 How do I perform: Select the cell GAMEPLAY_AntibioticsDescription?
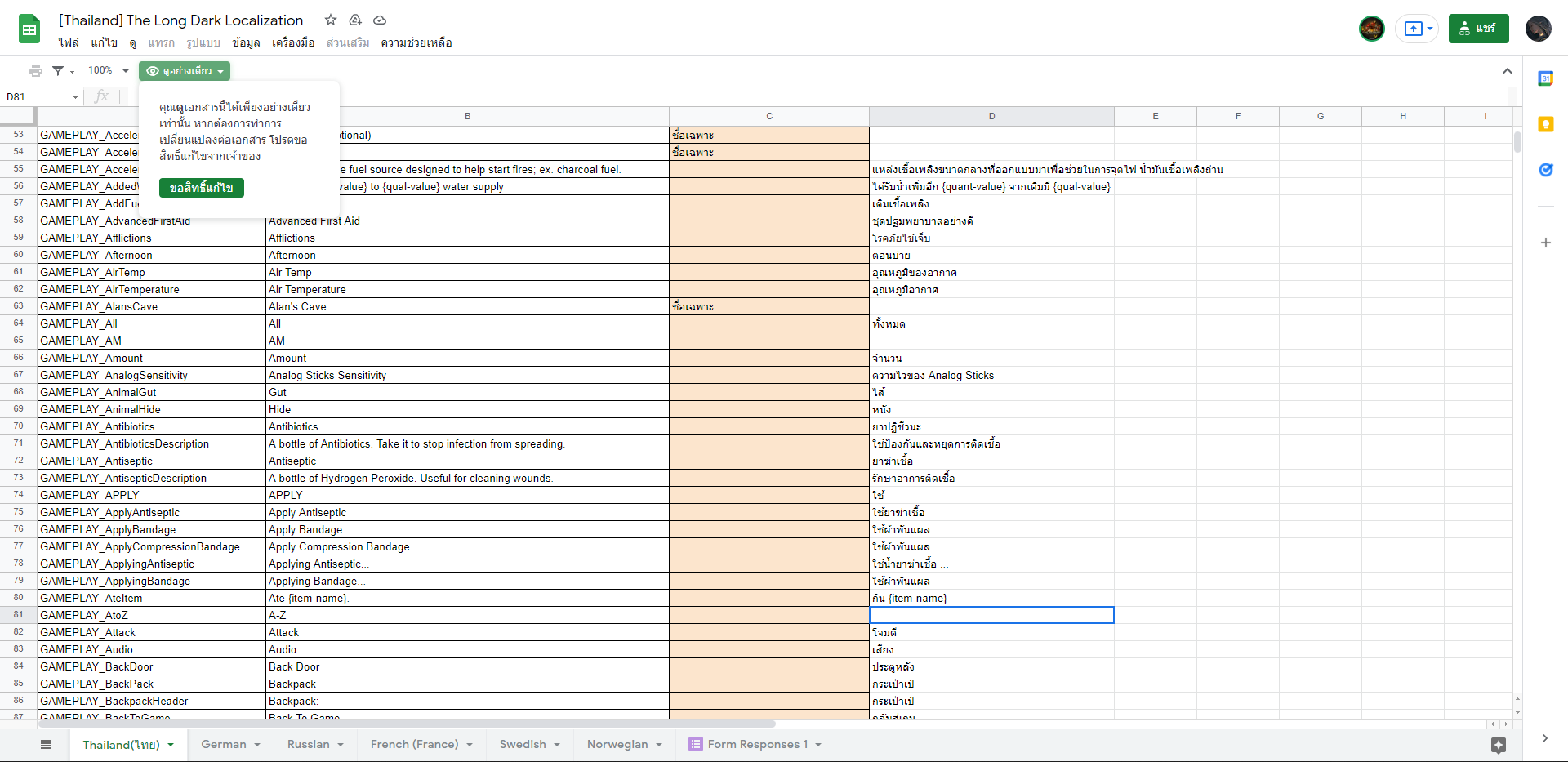[x=151, y=443]
